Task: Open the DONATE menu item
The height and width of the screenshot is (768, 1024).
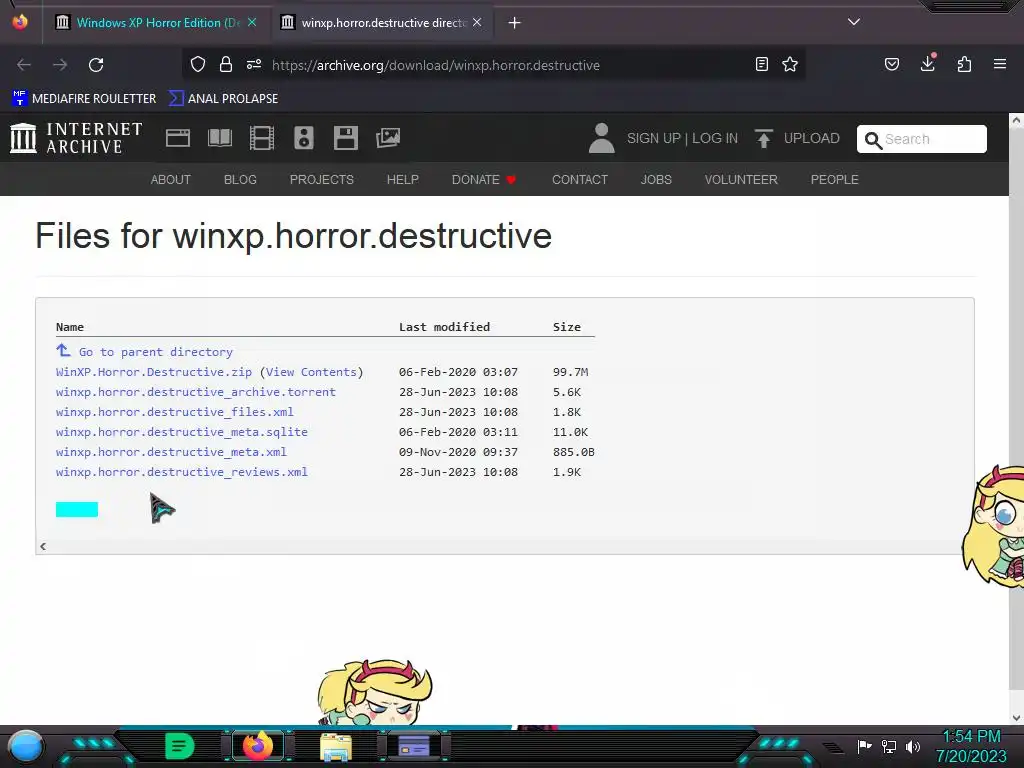Action: (484, 180)
